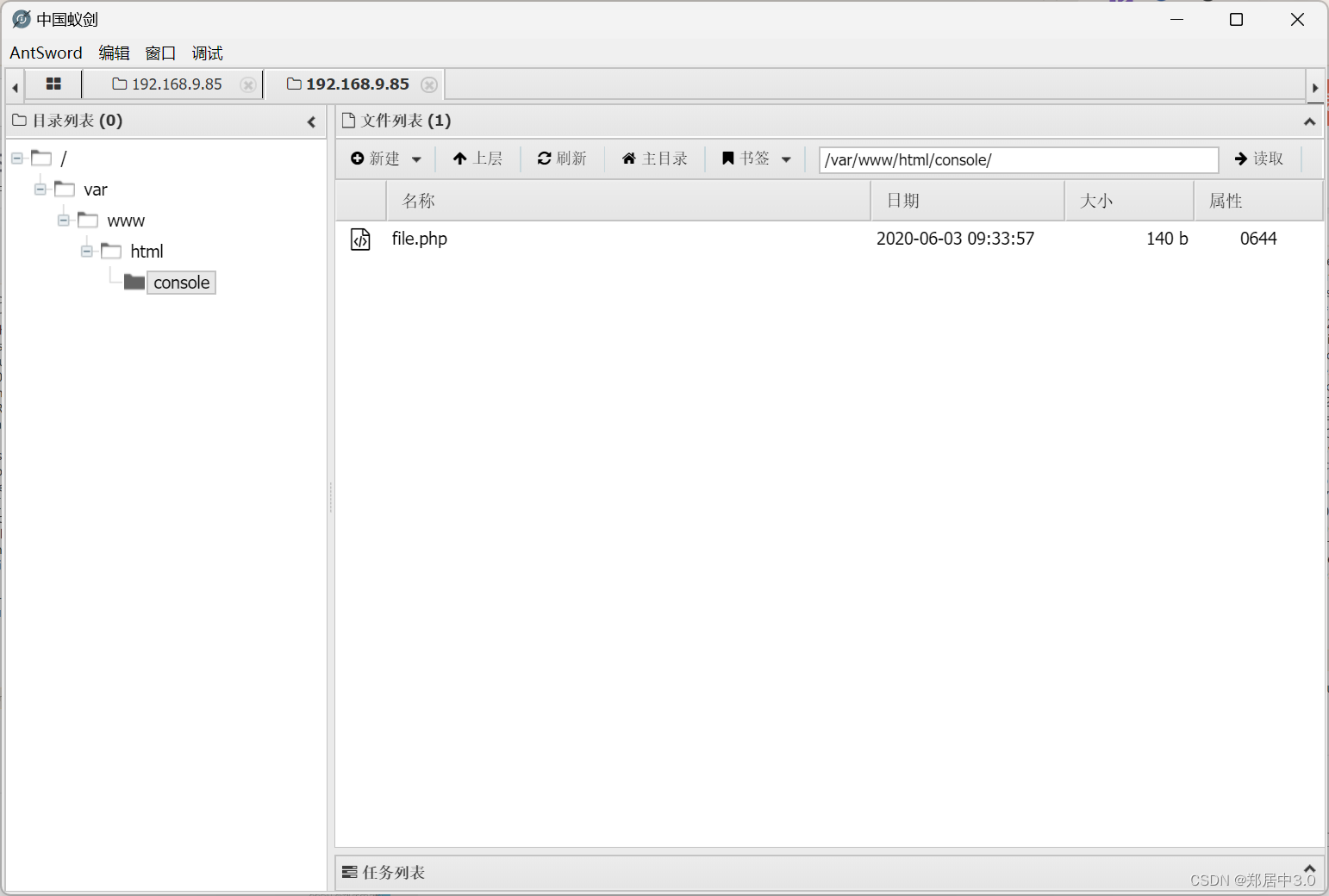Screen dimensions: 1329x896
Task: Open the 调试 menu
Action: 207,53
